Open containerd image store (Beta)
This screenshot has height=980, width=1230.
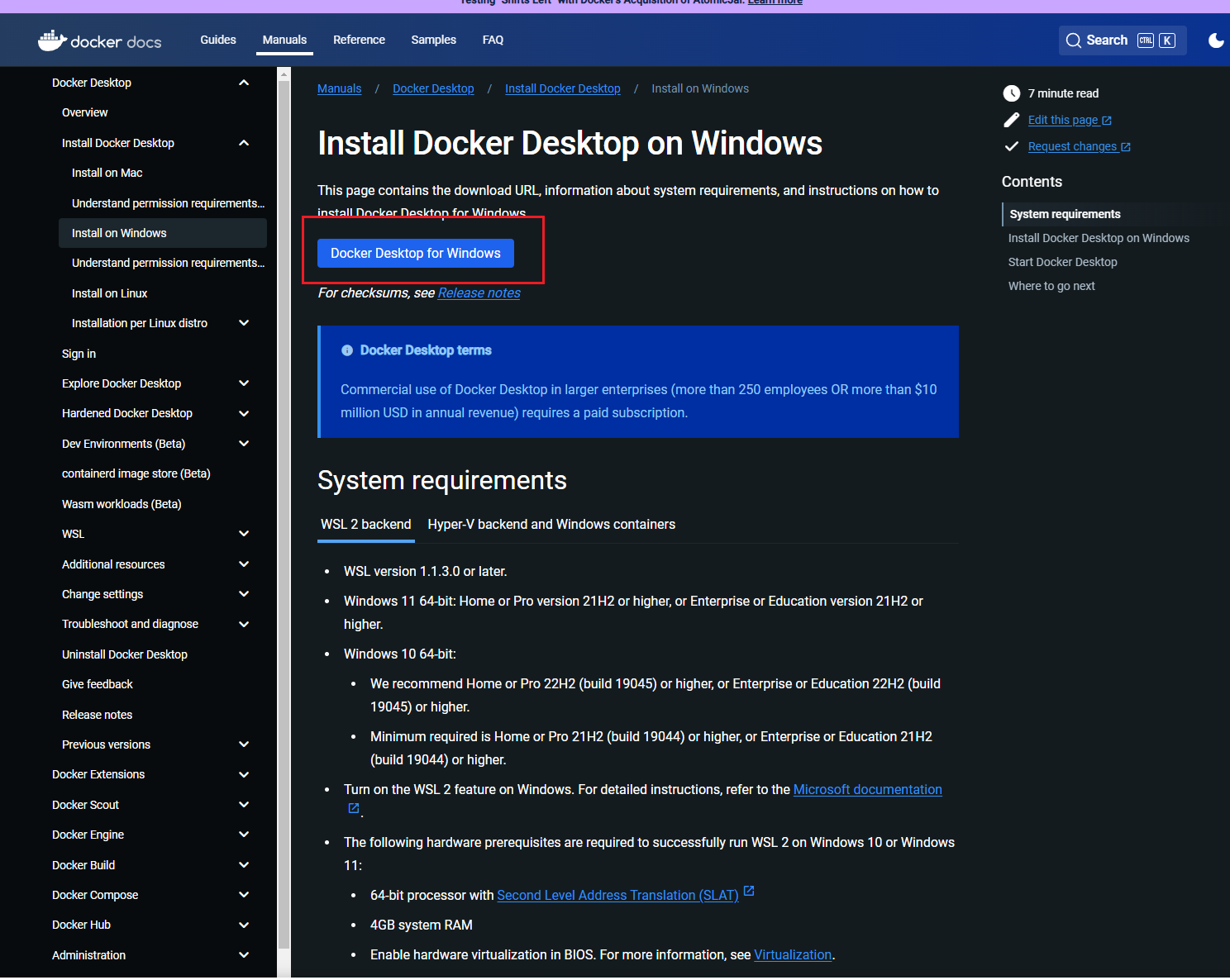point(136,473)
